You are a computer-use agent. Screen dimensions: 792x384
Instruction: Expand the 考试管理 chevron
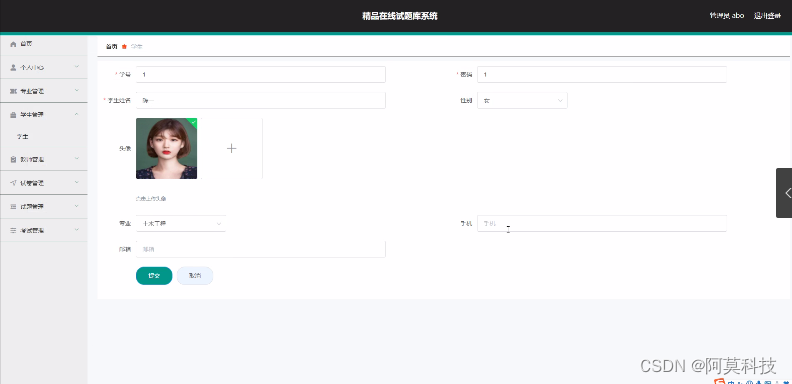coord(77,230)
